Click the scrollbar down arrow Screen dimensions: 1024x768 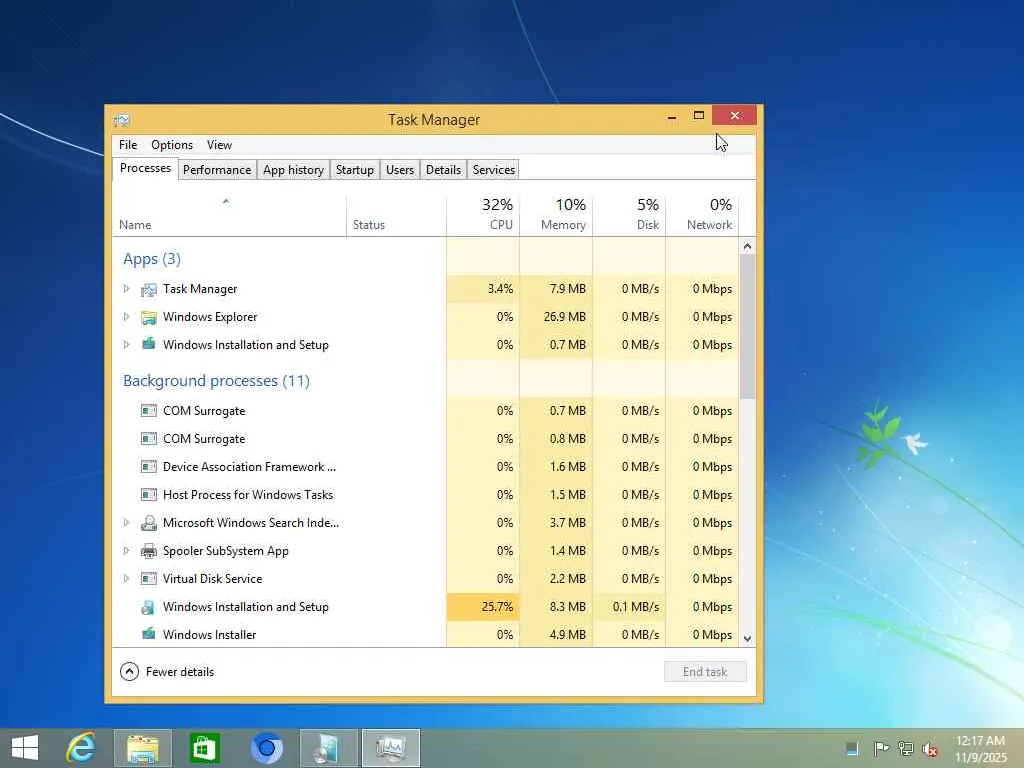coord(748,639)
